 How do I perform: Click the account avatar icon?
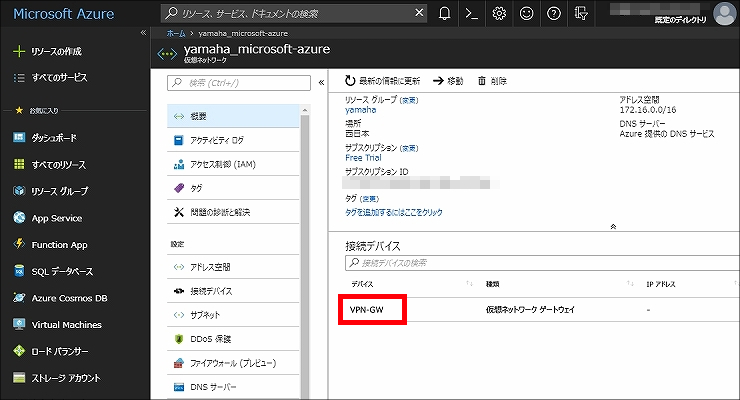point(724,13)
